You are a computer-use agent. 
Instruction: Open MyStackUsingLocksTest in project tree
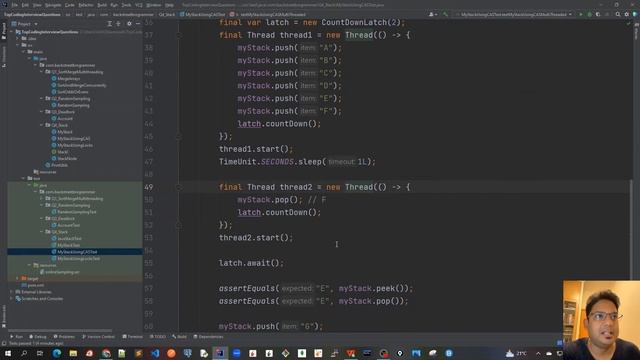(x=76, y=258)
